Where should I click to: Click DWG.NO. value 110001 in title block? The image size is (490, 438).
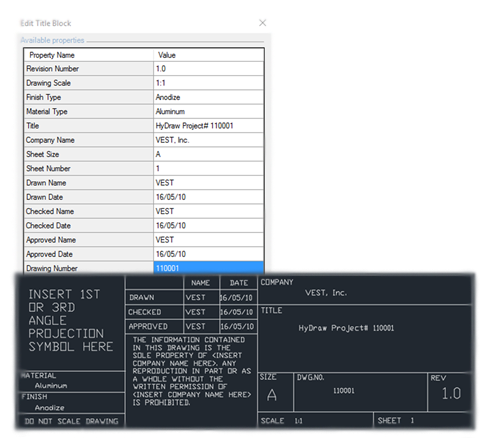tap(344, 391)
